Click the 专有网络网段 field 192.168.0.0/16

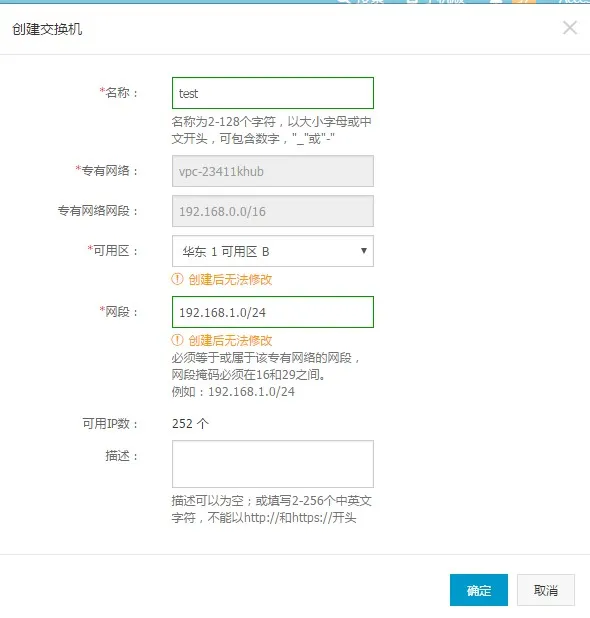(x=273, y=211)
